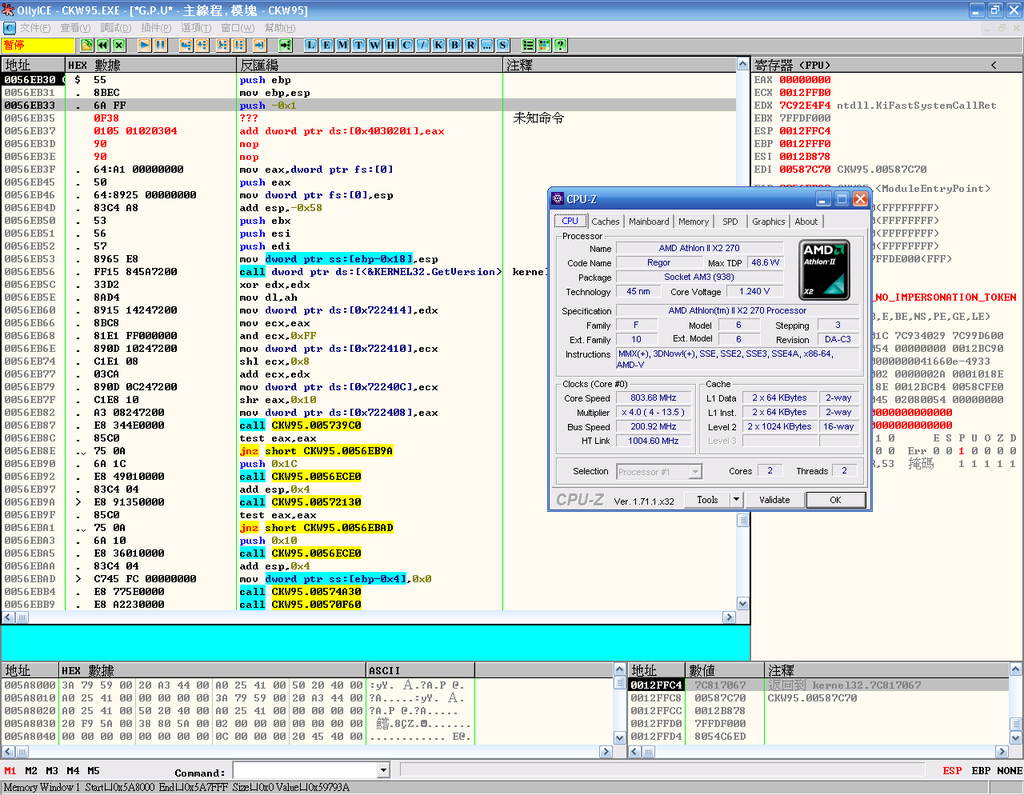Select memory window M1

click(10, 771)
